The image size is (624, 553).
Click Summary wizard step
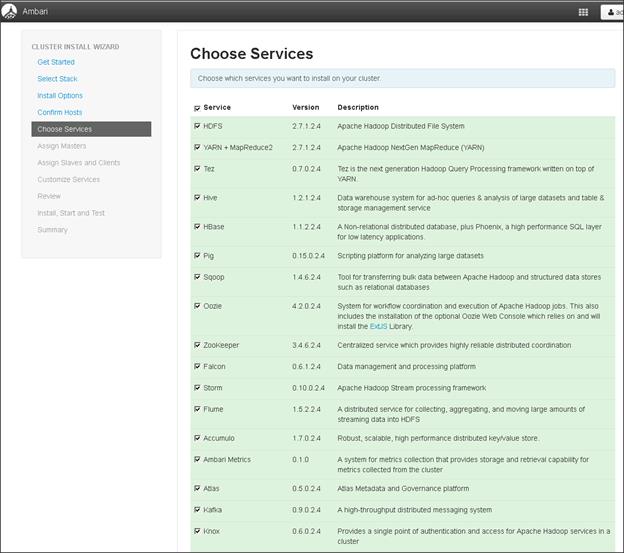click(53, 230)
